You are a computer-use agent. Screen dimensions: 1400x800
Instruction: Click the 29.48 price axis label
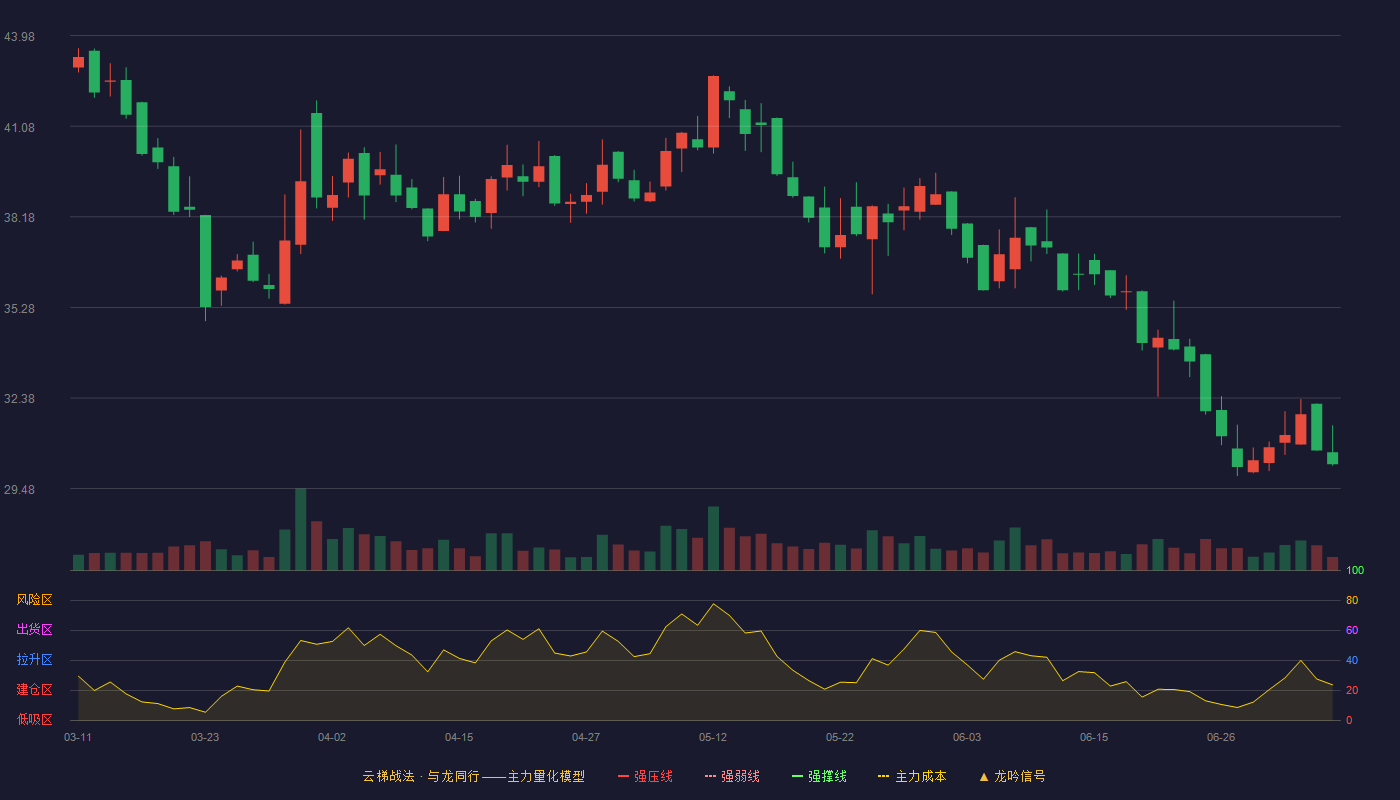pyautogui.click(x=19, y=489)
